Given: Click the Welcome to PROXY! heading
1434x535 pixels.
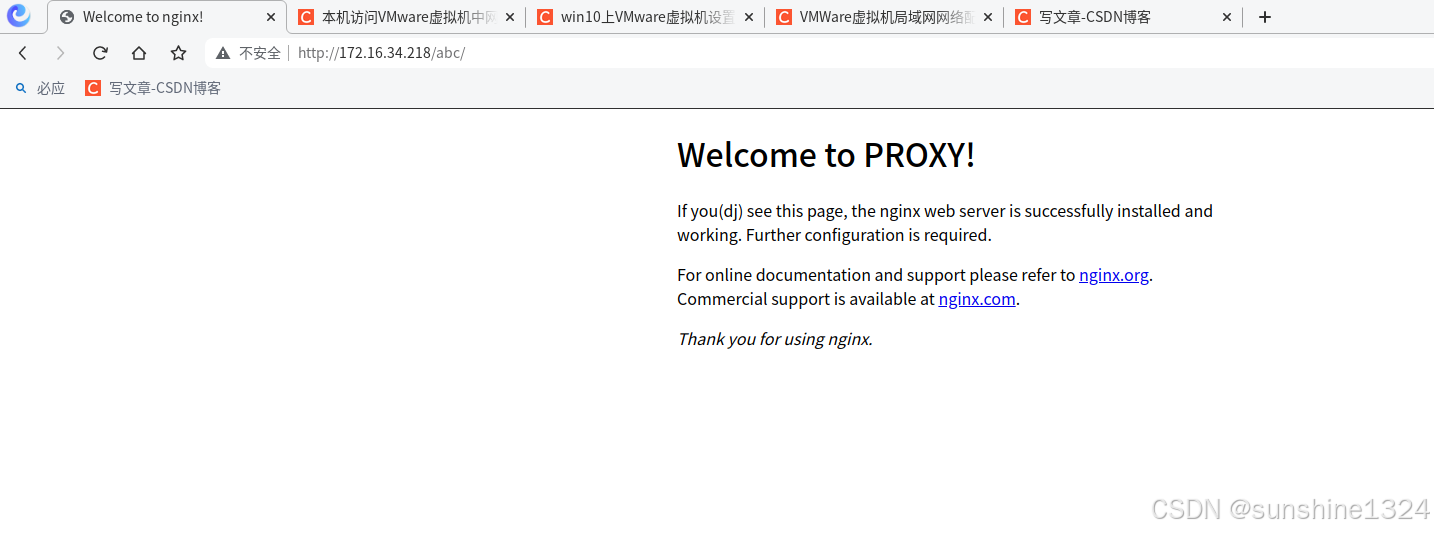Looking at the screenshot, I should coord(826,155).
